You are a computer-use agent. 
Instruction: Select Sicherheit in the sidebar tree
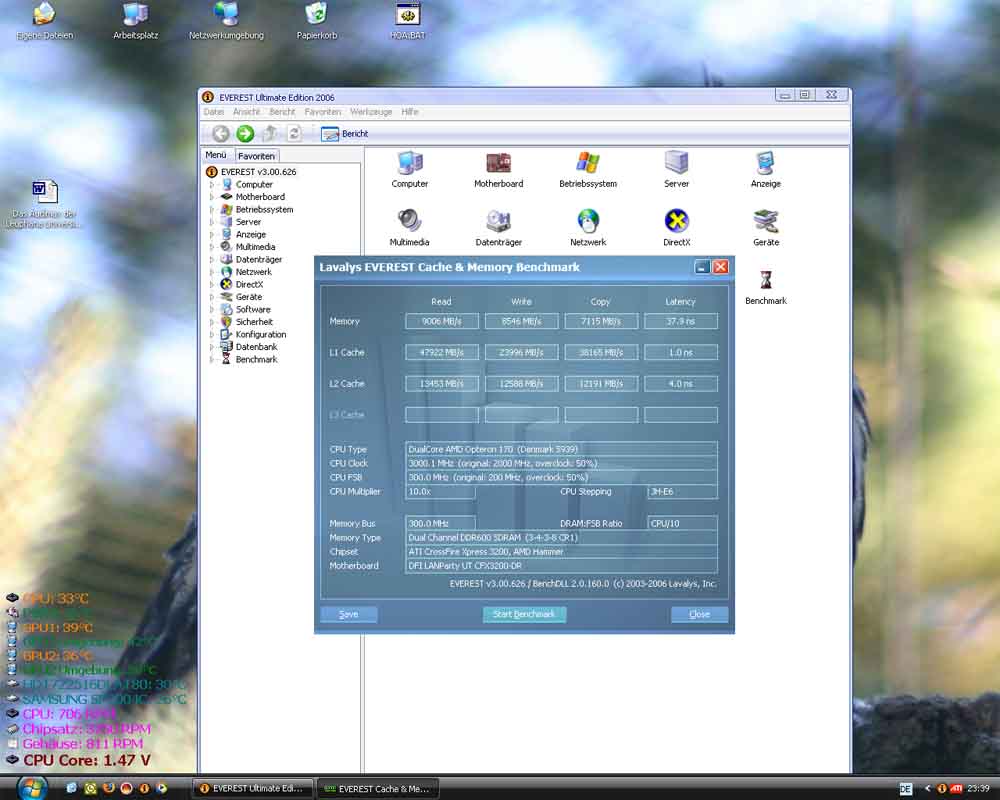point(254,322)
